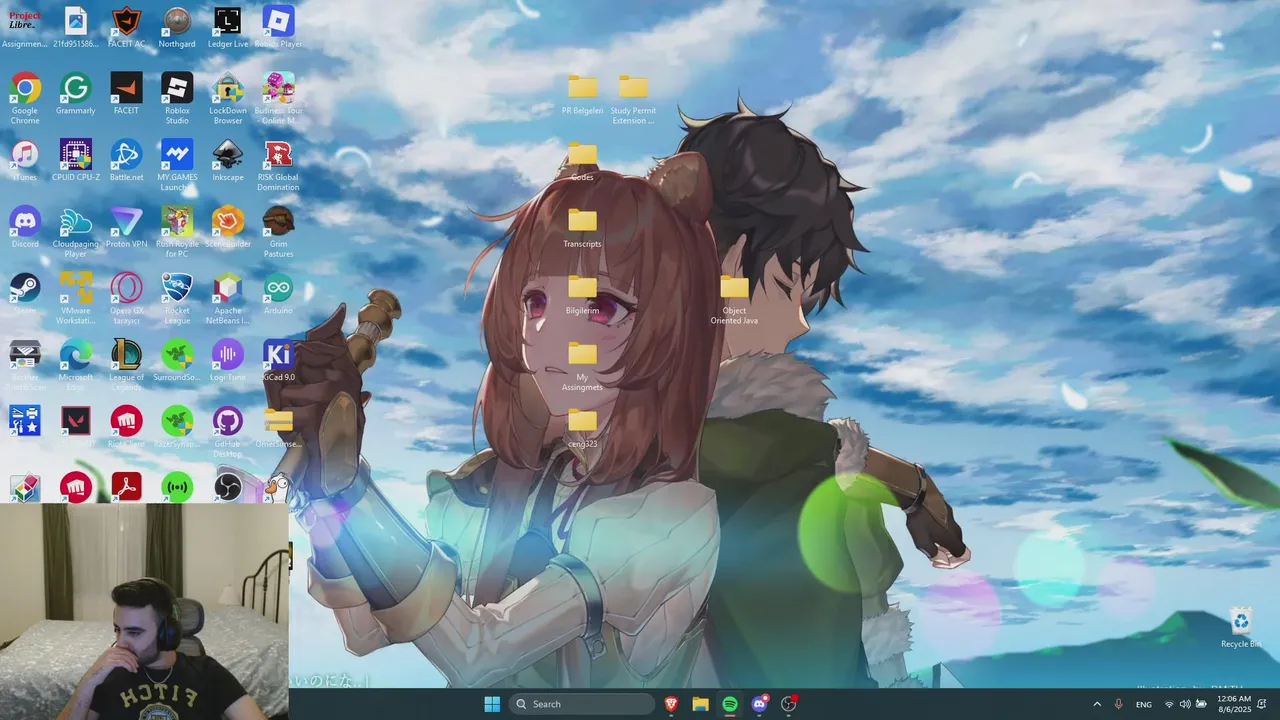Open the CPUID CPU-Z shortcut

point(76,161)
